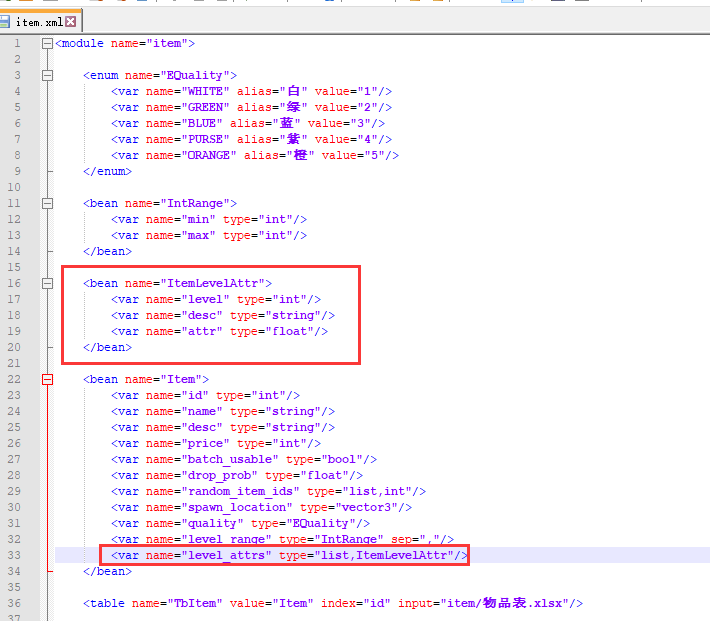Click the save-state icon on the item.xml tab
This screenshot has width=710, height=621.
click(6, 22)
